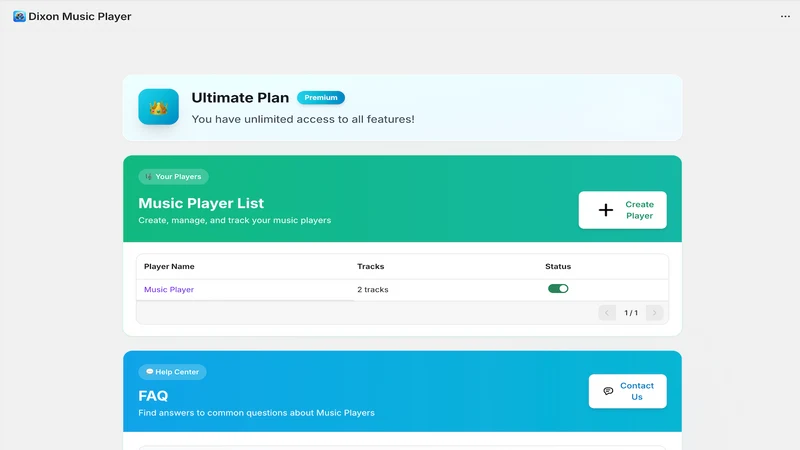Toggle the Music Player status switch
This screenshot has height=450, width=800.
tap(558, 289)
